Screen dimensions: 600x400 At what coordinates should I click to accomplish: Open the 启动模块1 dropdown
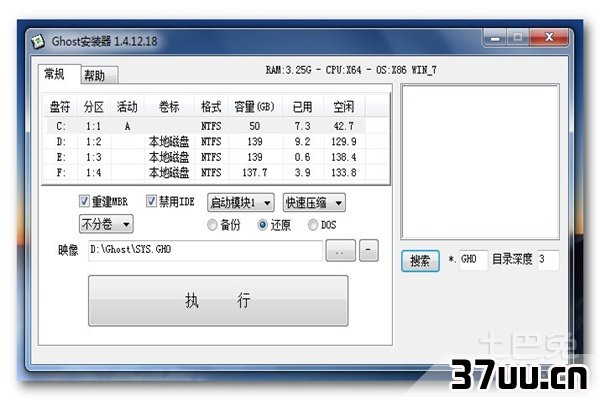point(241,202)
